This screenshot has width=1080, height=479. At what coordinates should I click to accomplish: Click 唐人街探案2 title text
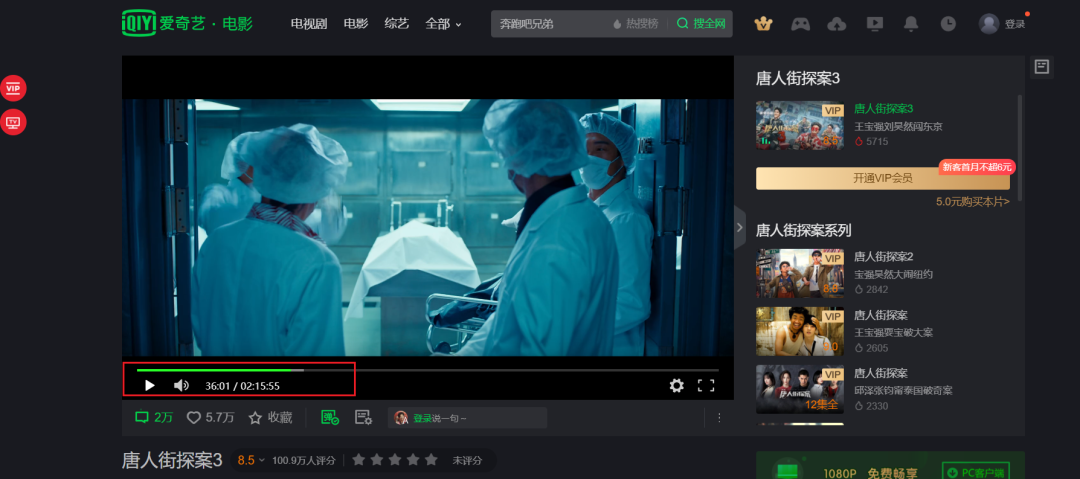(883, 257)
